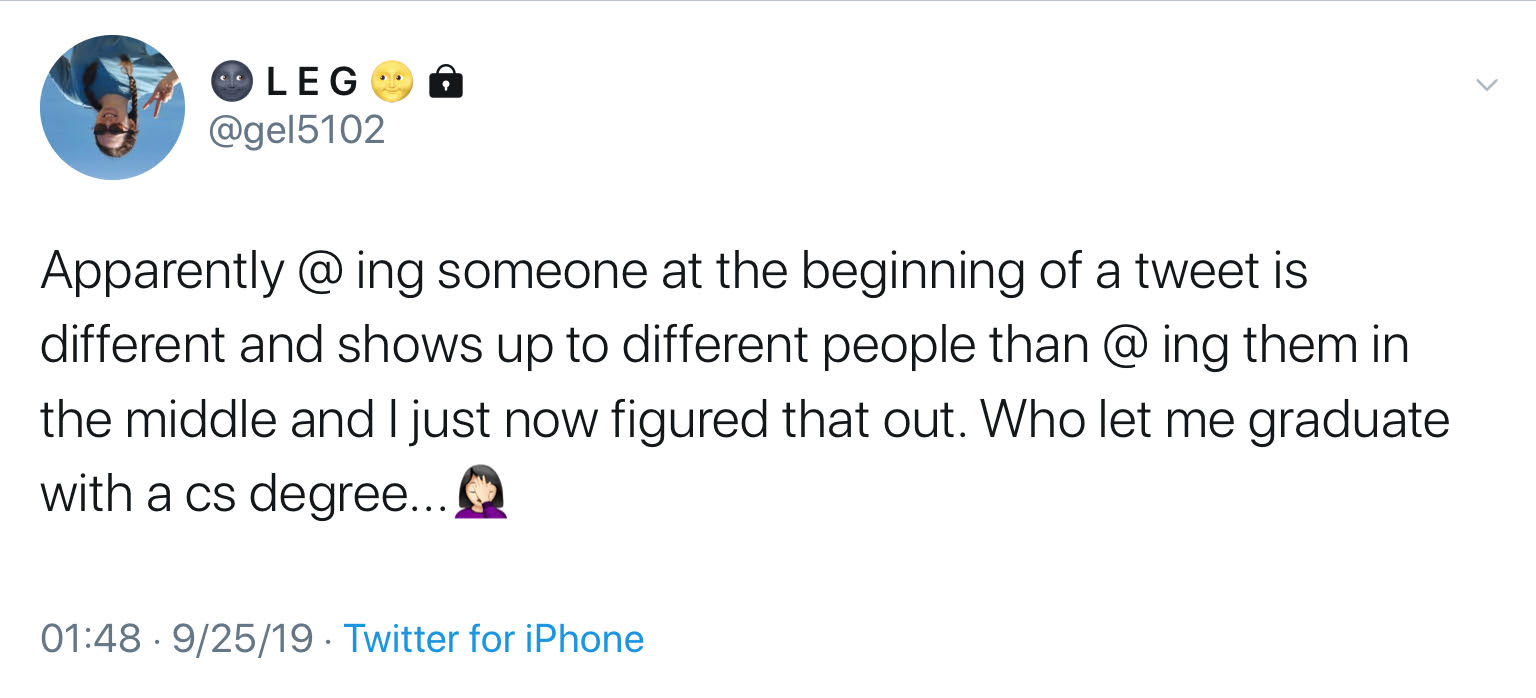Open the user's circular profile picture
The height and width of the screenshot is (698, 1536).
click(113, 107)
